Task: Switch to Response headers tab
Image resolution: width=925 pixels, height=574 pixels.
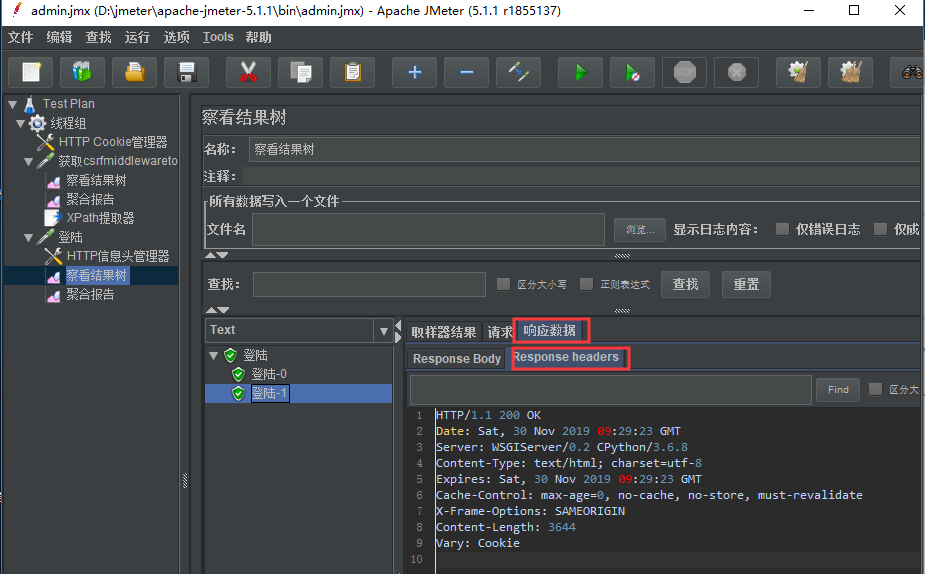Action: 566,357
